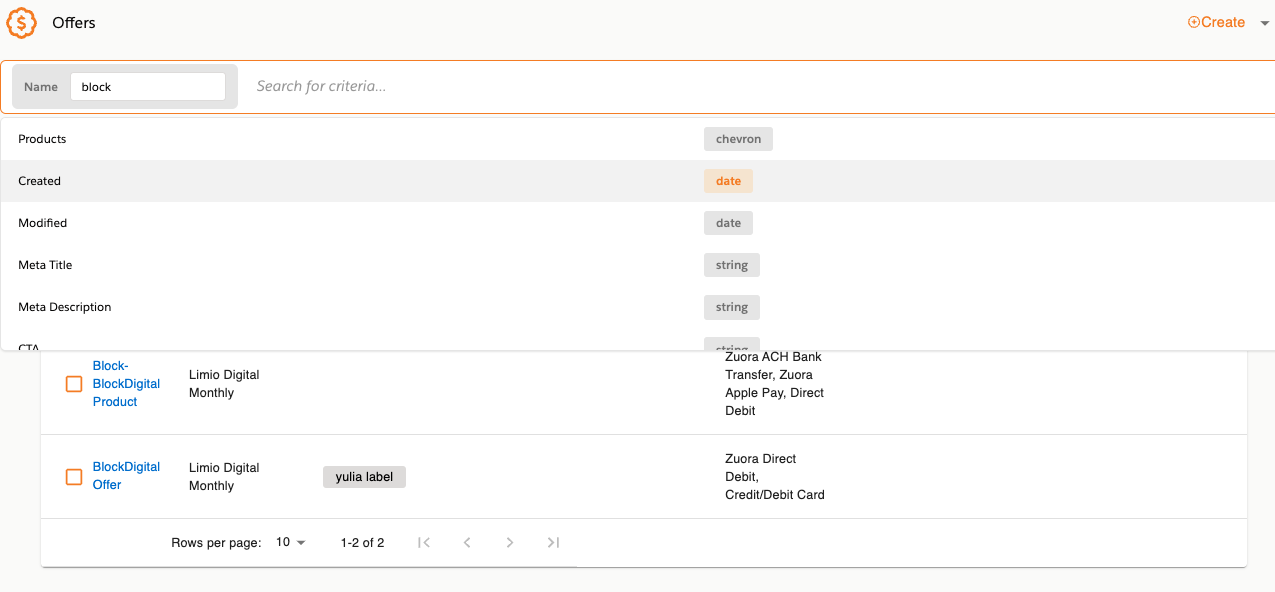
Task: Select Meta Title in the criteria list
Action: pyautogui.click(x=637, y=265)
